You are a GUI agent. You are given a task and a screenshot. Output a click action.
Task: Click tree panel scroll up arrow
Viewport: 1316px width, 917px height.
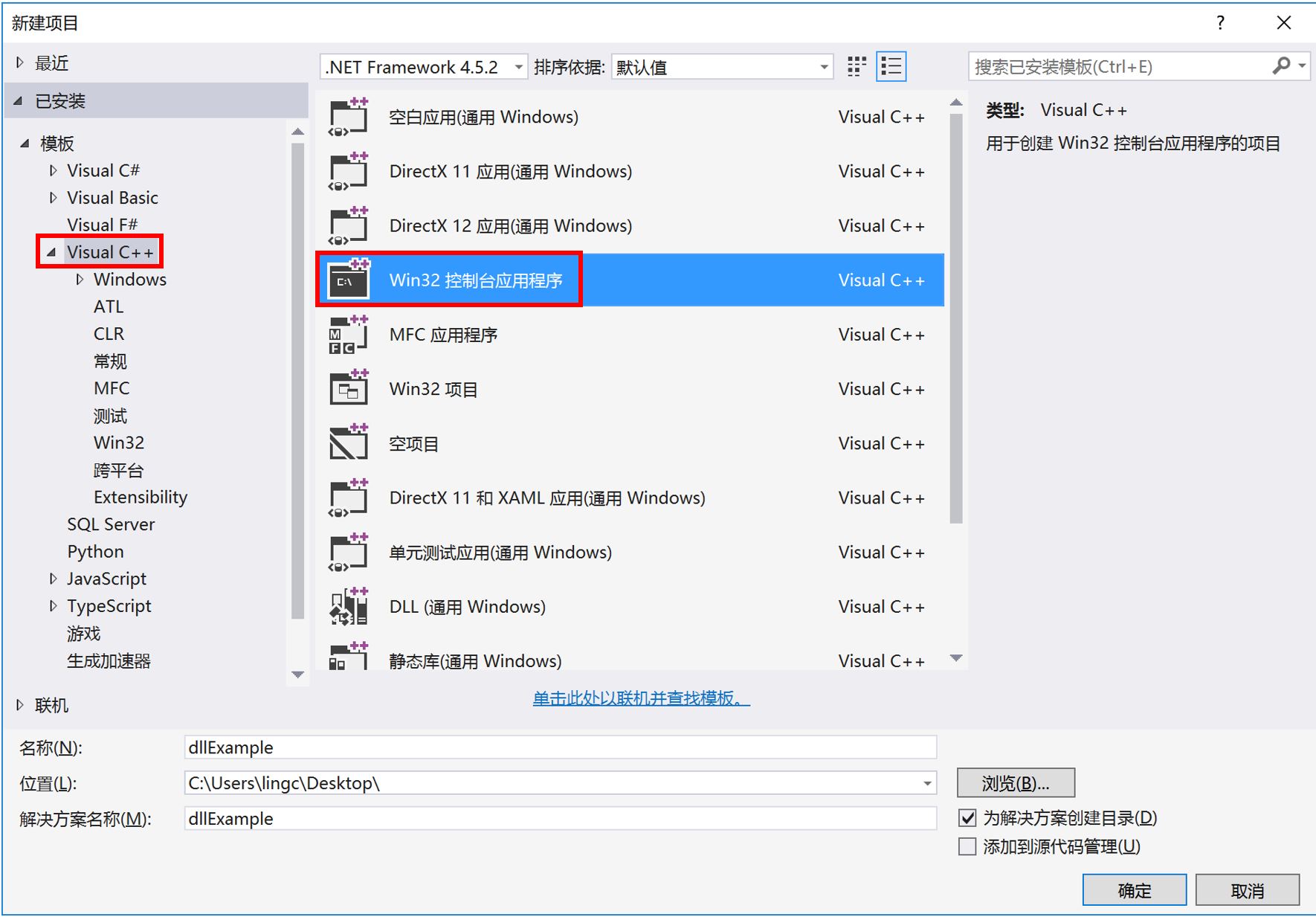click(298, 132)
